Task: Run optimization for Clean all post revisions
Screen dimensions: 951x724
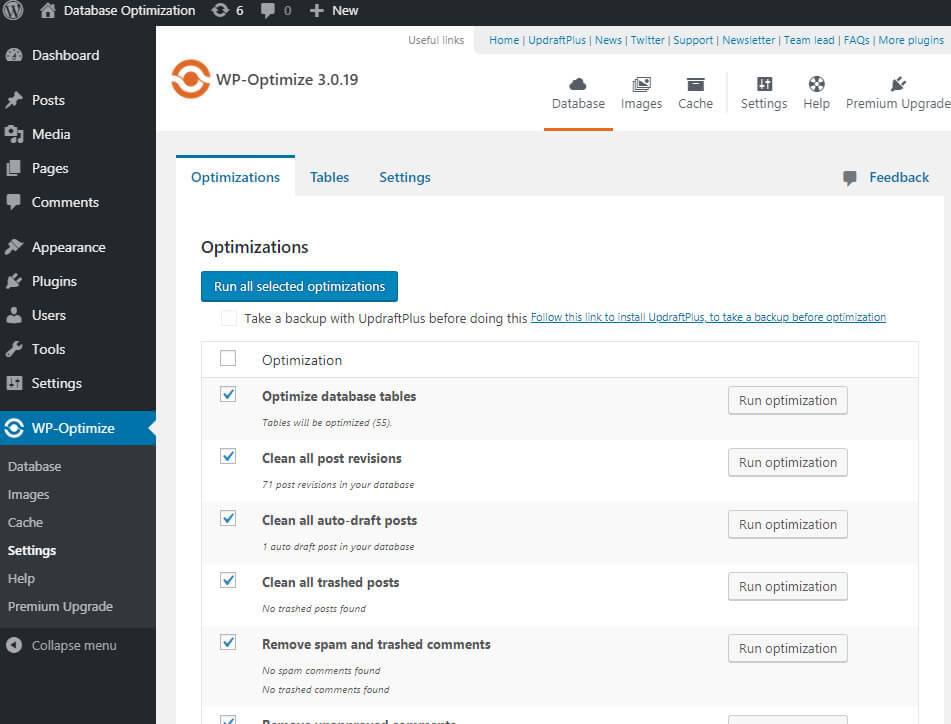Action: (x=787, y=462)
